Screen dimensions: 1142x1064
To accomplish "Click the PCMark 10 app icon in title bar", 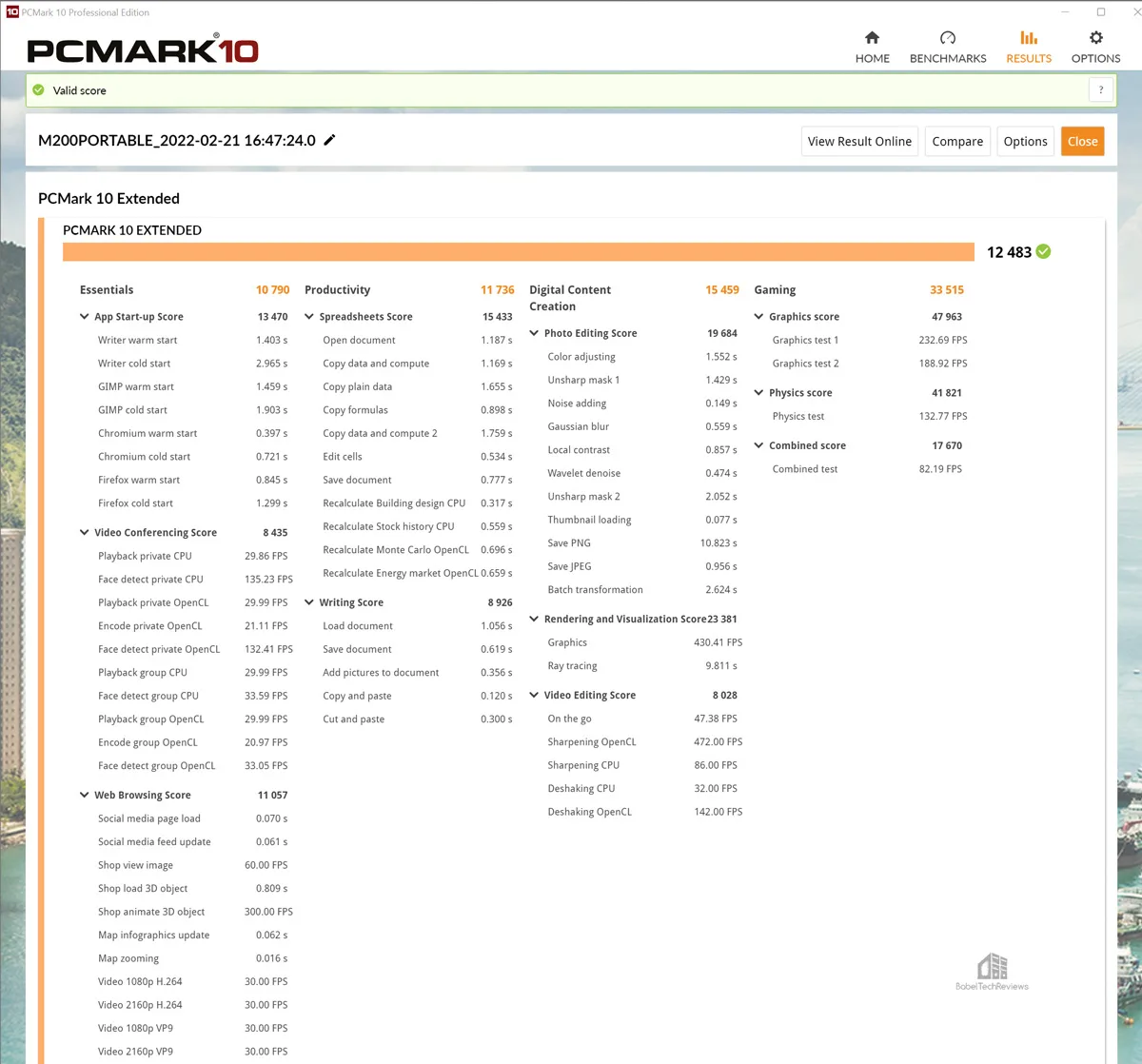I will point(12,12).
